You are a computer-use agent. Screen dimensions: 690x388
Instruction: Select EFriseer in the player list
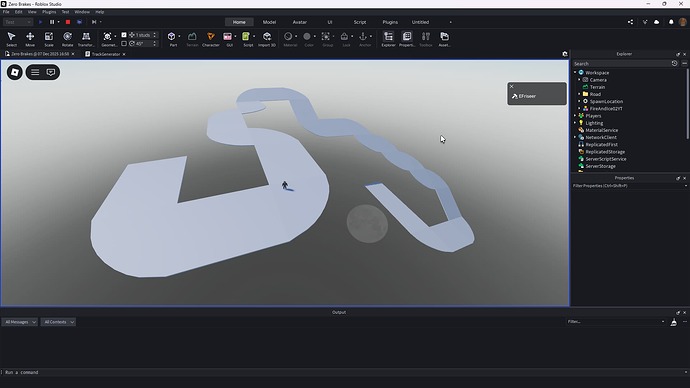click(527, 96)
